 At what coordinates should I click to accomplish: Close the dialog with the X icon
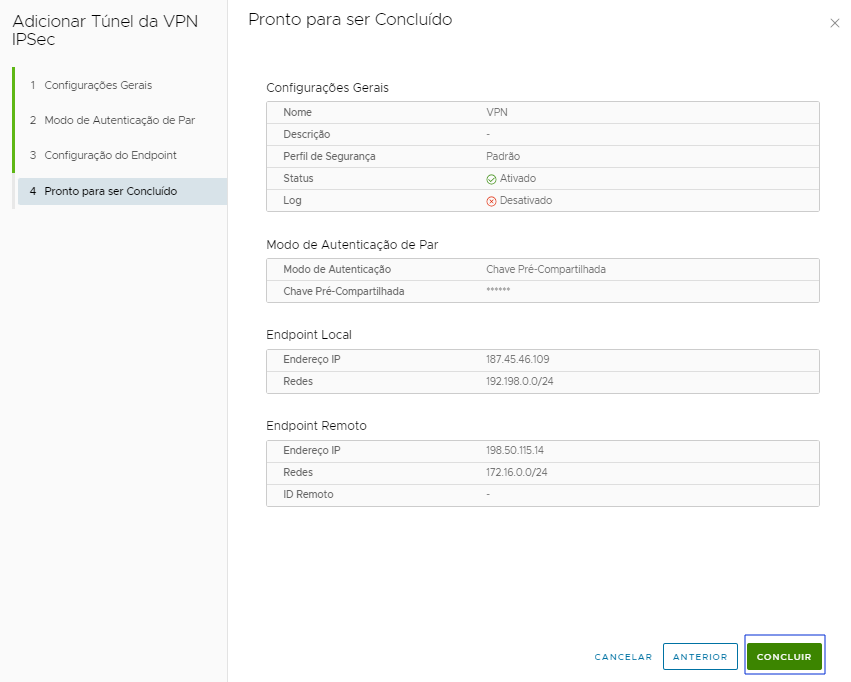point(834,23)
